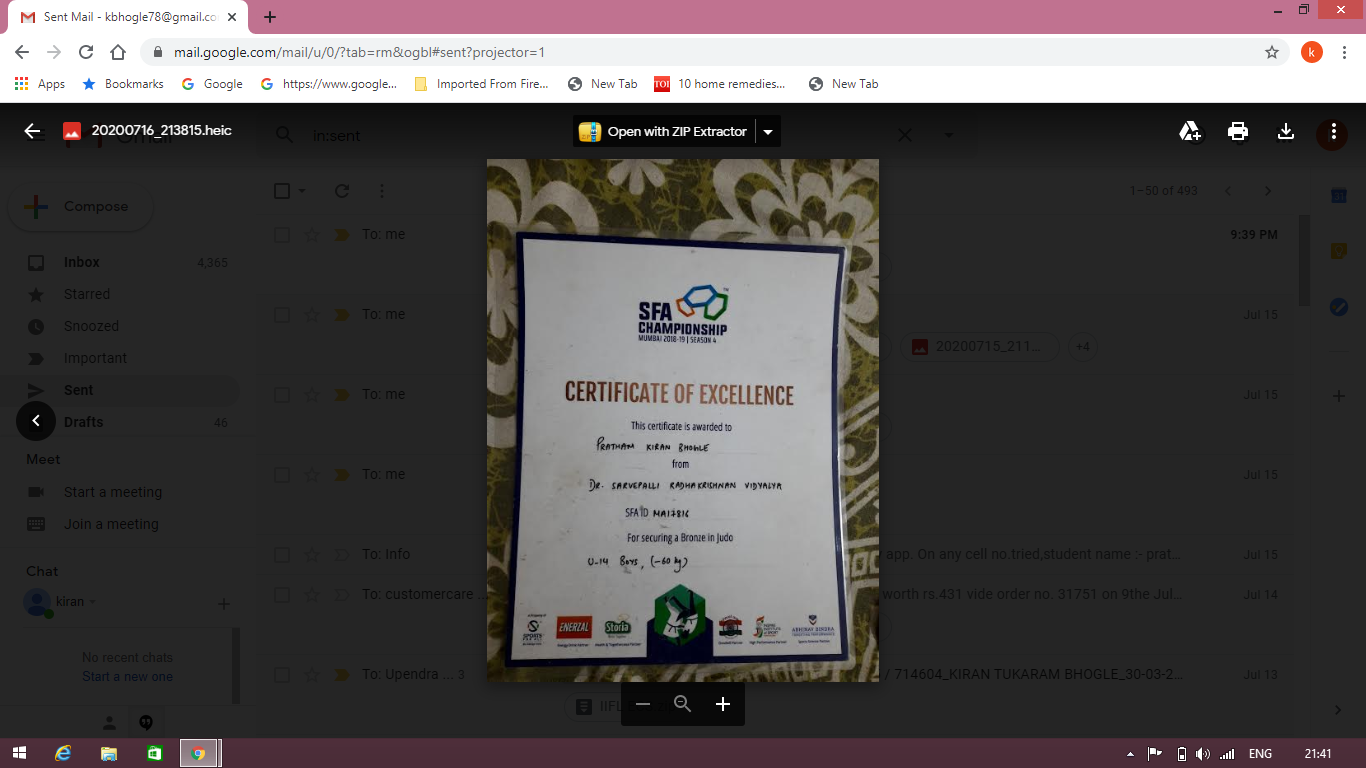
Task: Zoom out of the certificate image
Action: pos(643,704)
